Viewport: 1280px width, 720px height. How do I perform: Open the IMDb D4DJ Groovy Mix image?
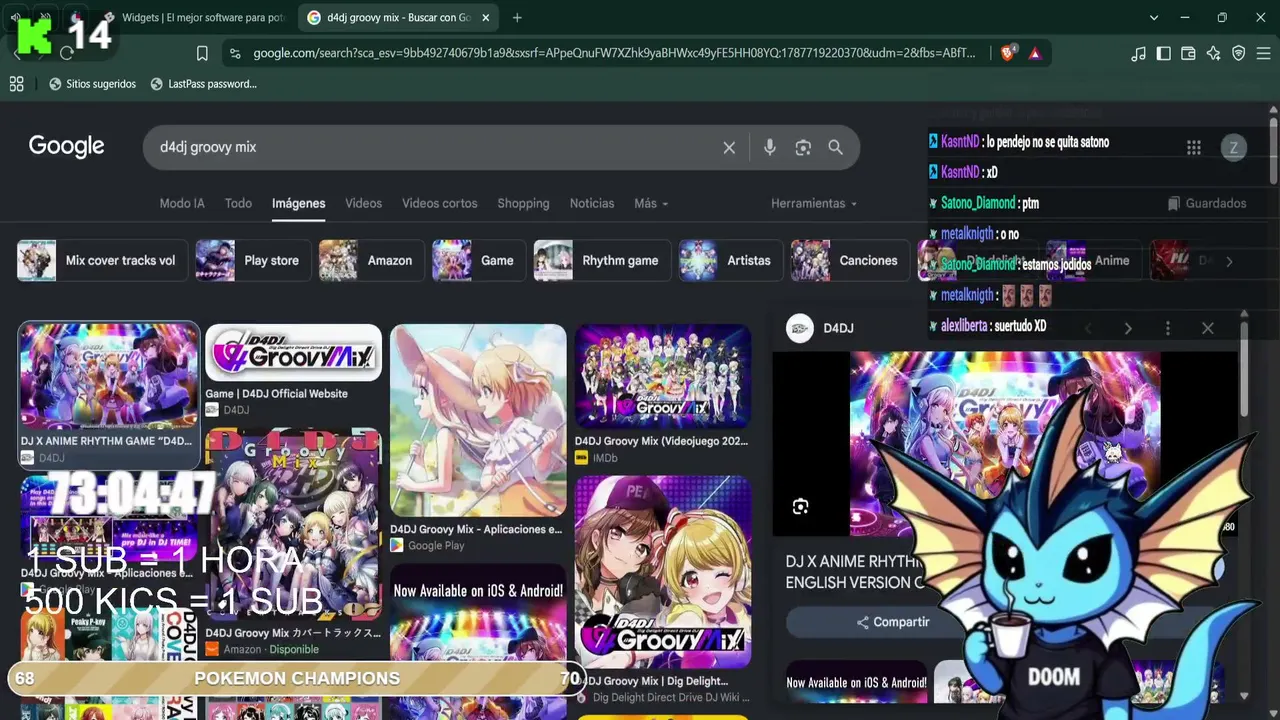pos(663,376)
